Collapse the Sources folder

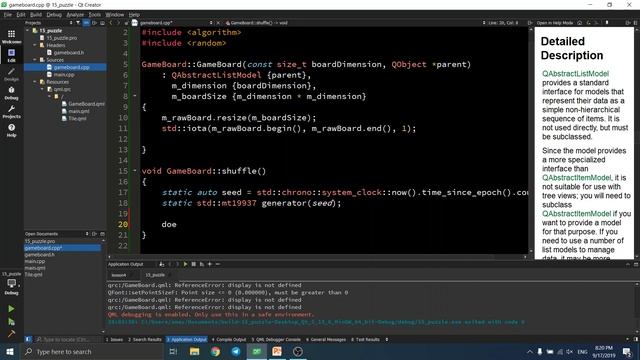click(35, 60)
